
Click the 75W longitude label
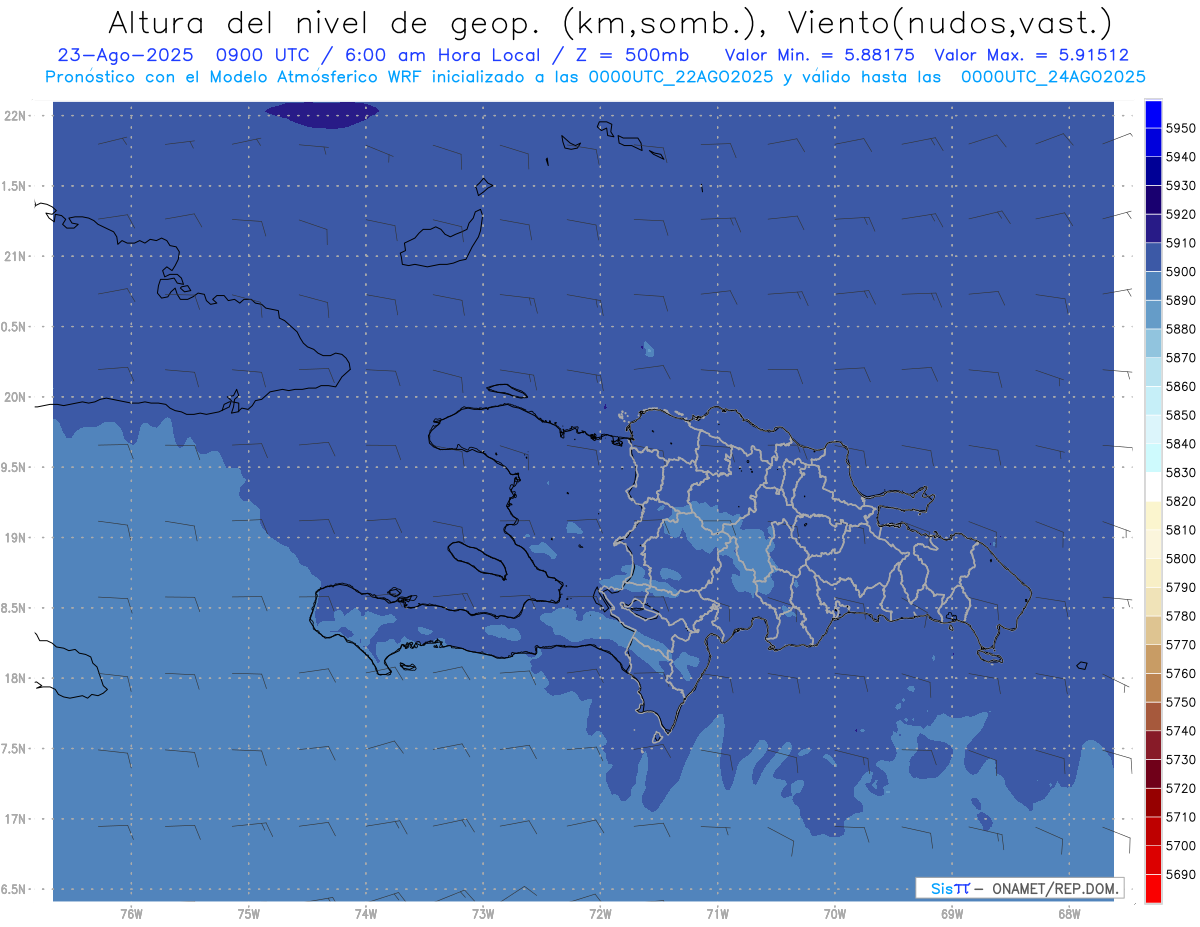click(249, 913)
